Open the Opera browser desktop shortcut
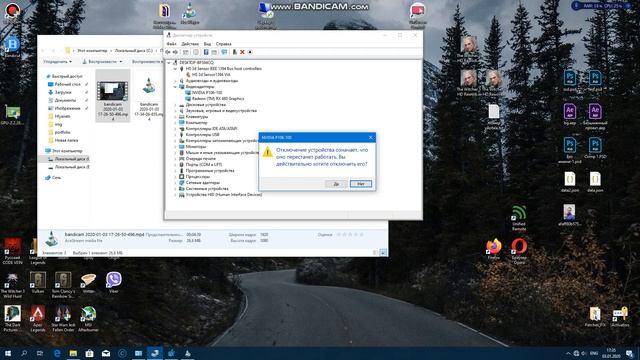The image size is (640, 360). tap(519, 251)
